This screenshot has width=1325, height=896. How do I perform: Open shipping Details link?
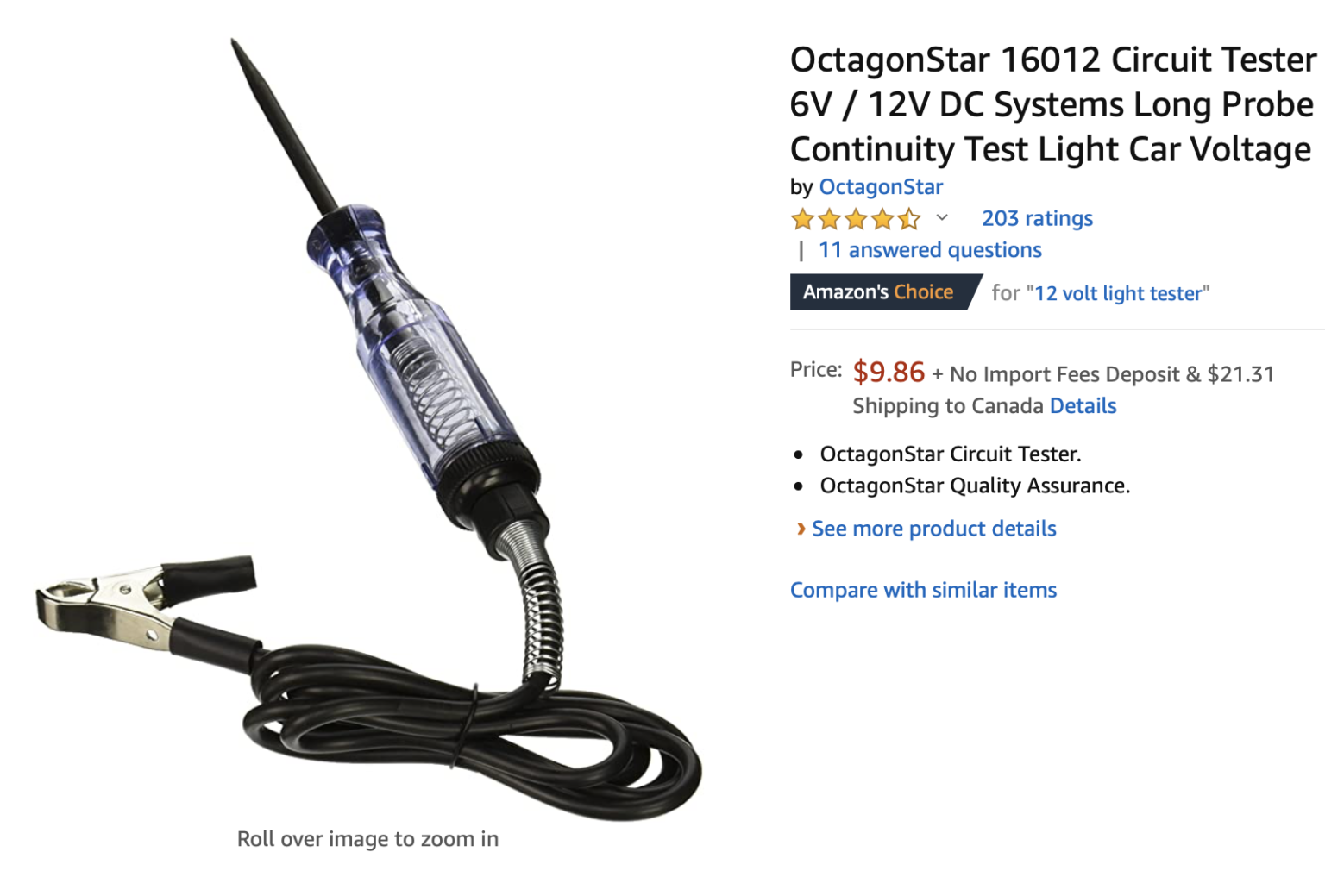pos(1083,406)
